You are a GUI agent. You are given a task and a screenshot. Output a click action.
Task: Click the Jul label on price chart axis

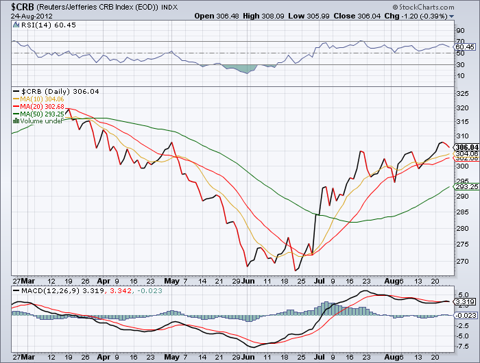pos(319,281)
